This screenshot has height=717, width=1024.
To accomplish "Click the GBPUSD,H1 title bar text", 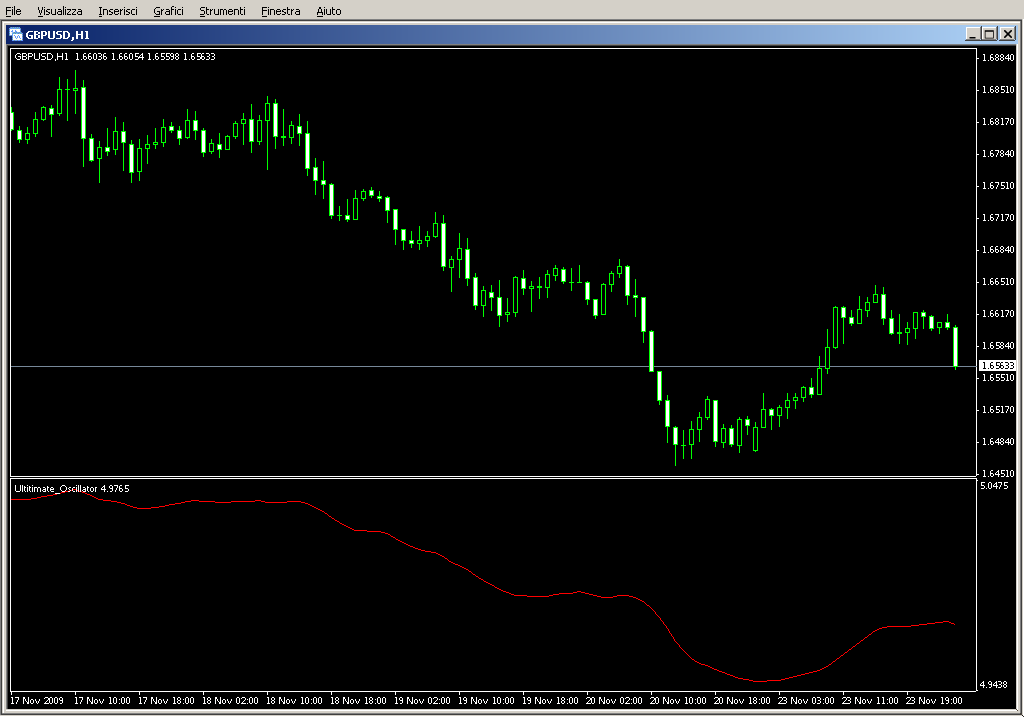I will point(57,35).
